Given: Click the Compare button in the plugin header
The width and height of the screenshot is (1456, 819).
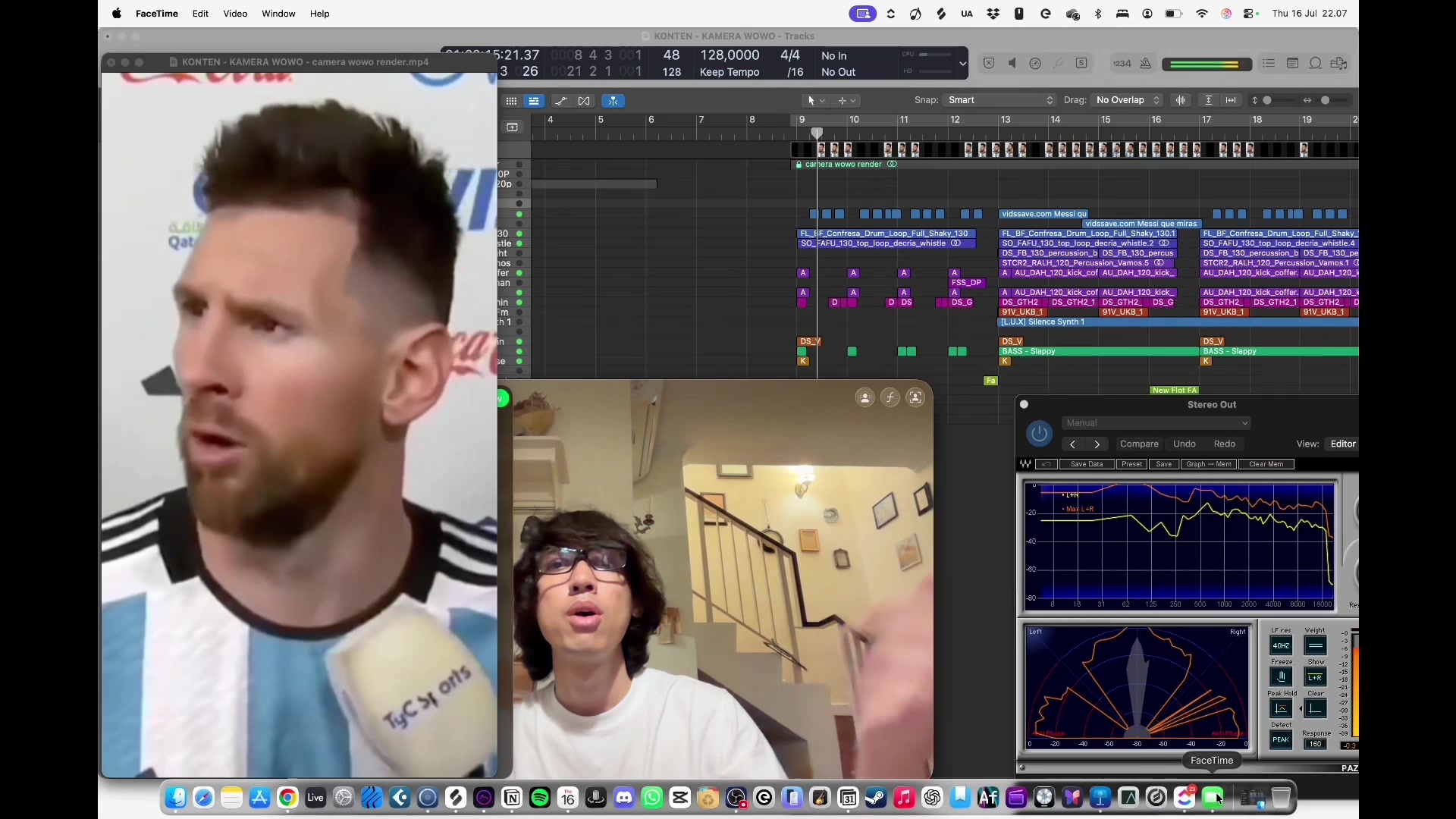Looking at the screenshot, I should click(x=1139, y=444).
